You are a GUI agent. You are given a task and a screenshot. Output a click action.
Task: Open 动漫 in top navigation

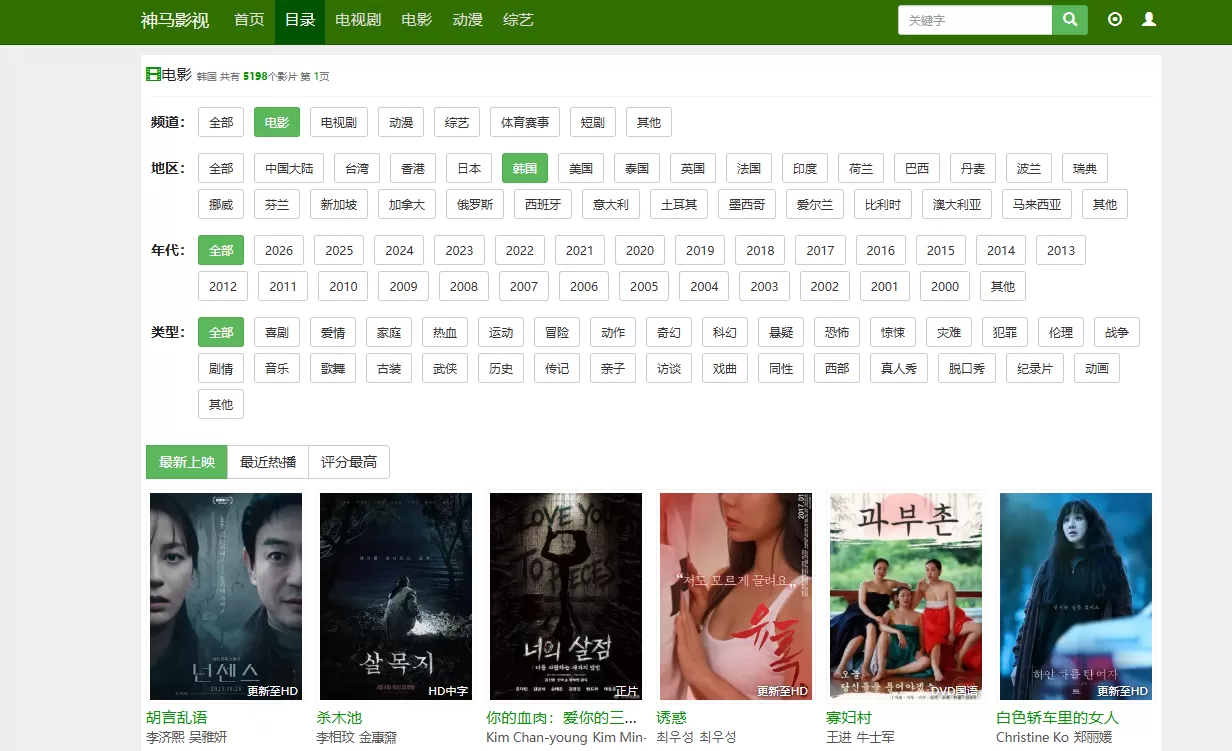467,20
